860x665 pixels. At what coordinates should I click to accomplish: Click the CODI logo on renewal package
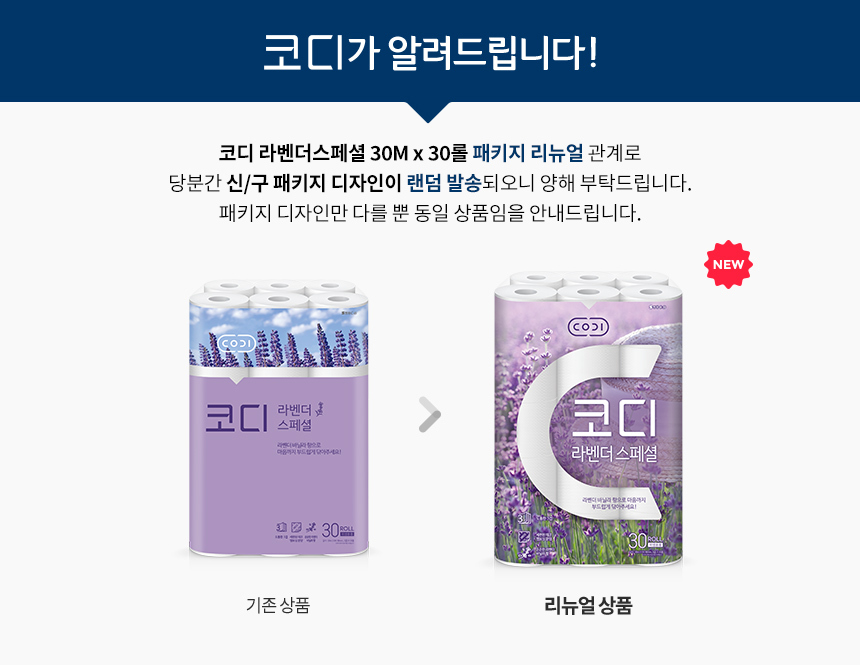589,328
